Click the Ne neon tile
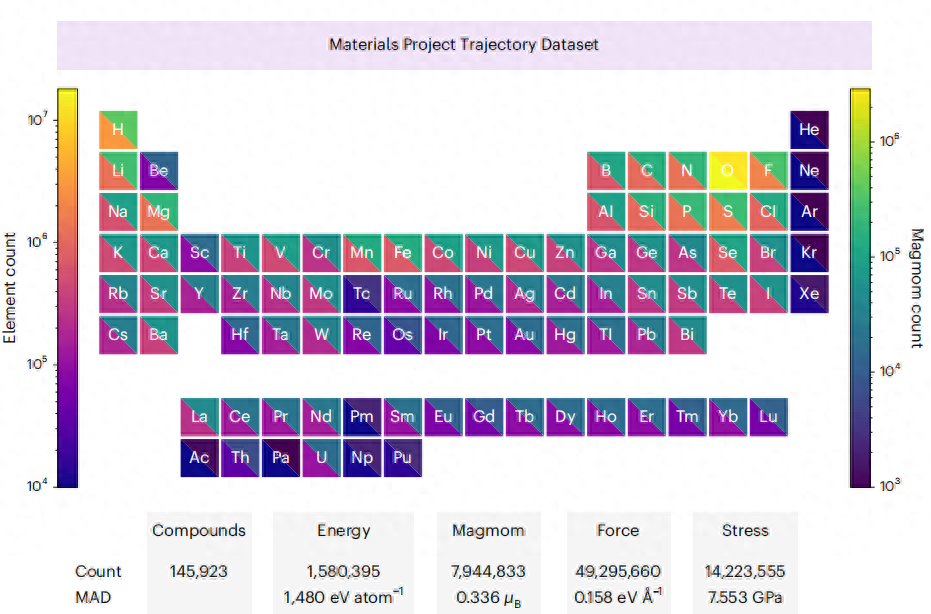The width and height of the screenshot is (931, 614). pos(809,170)
